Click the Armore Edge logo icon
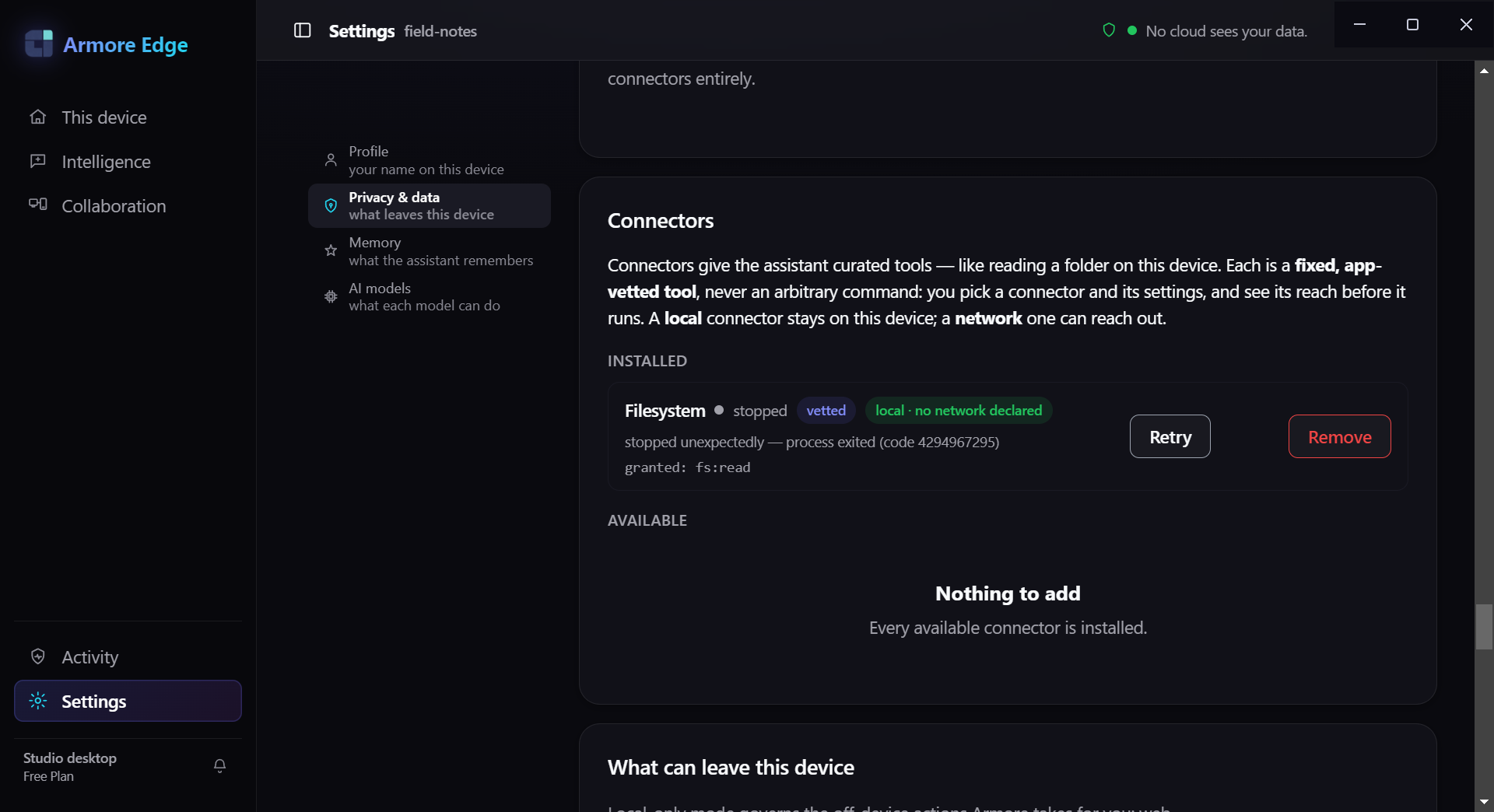 click(x=39, y=44)
